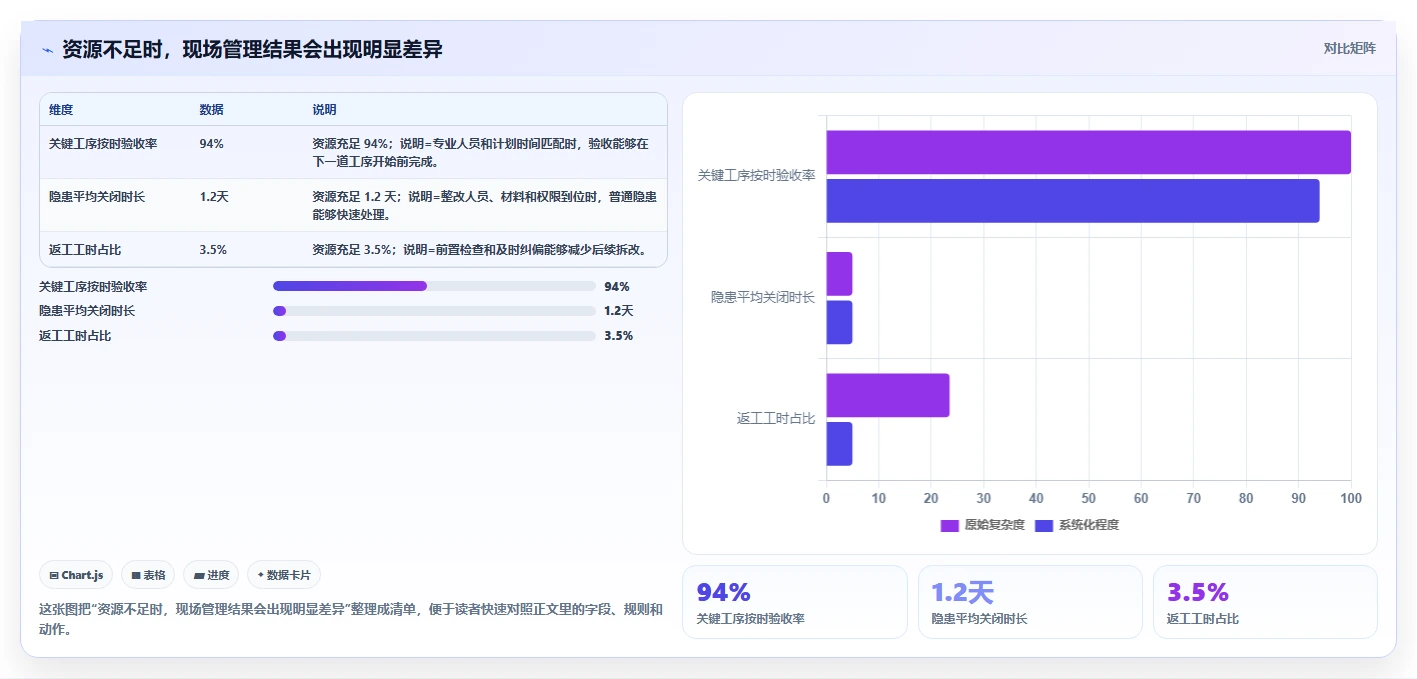
Task: Click the footer caption starting 这张图把
Action: (x=351, y=619)
